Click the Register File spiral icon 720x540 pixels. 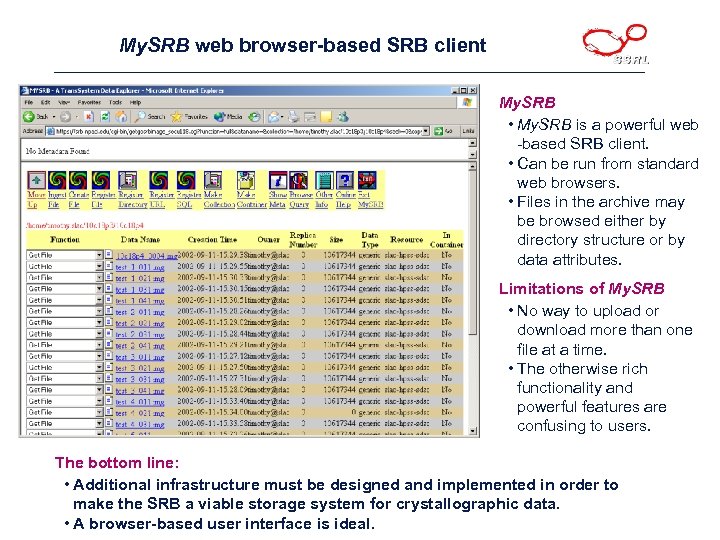tap(101, 180)
